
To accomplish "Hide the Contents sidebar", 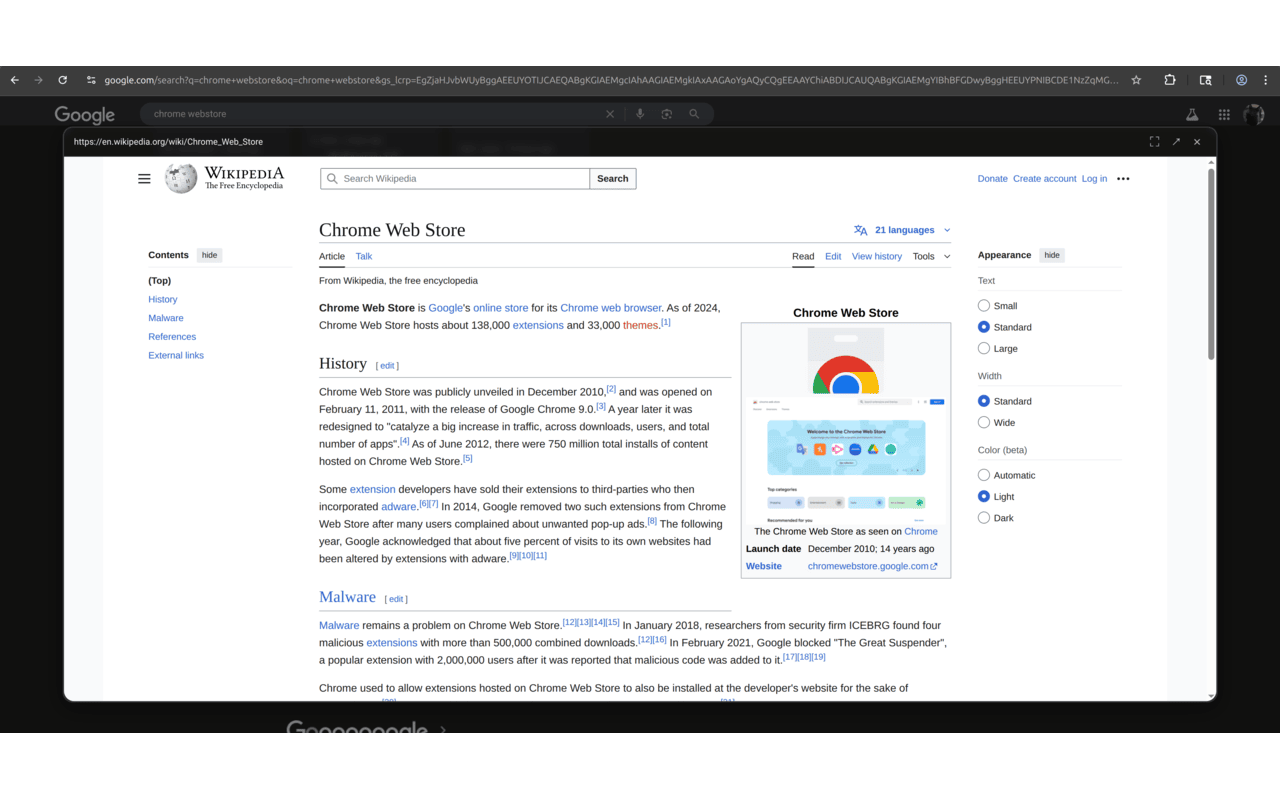I will (209, 255).
